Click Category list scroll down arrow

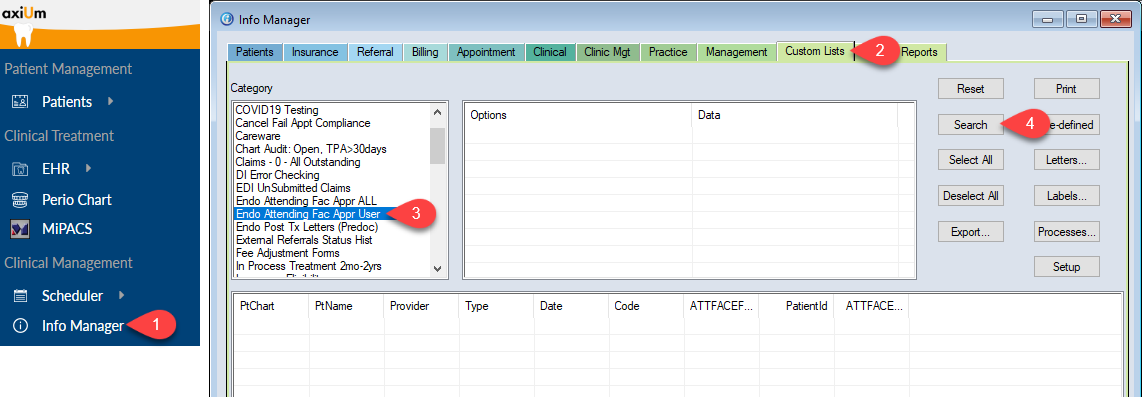coord(437,268)
